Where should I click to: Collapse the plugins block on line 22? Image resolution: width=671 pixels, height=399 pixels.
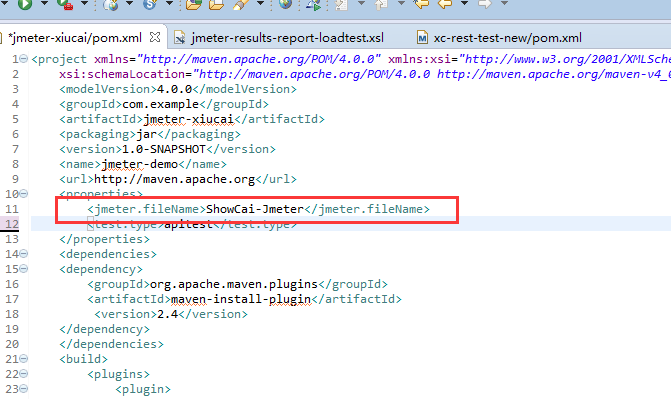(24, 373)
